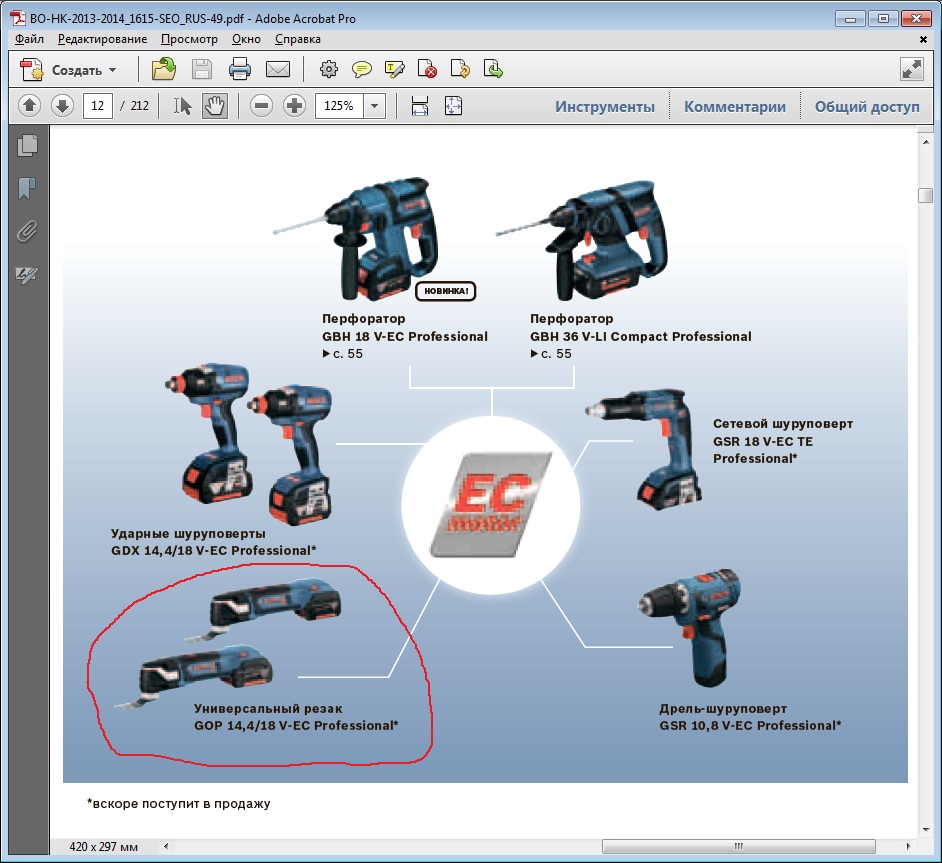The width and height of the screenshot is (942, 863).
Task: Open the Редактирование menu
Action: [102, 39]
